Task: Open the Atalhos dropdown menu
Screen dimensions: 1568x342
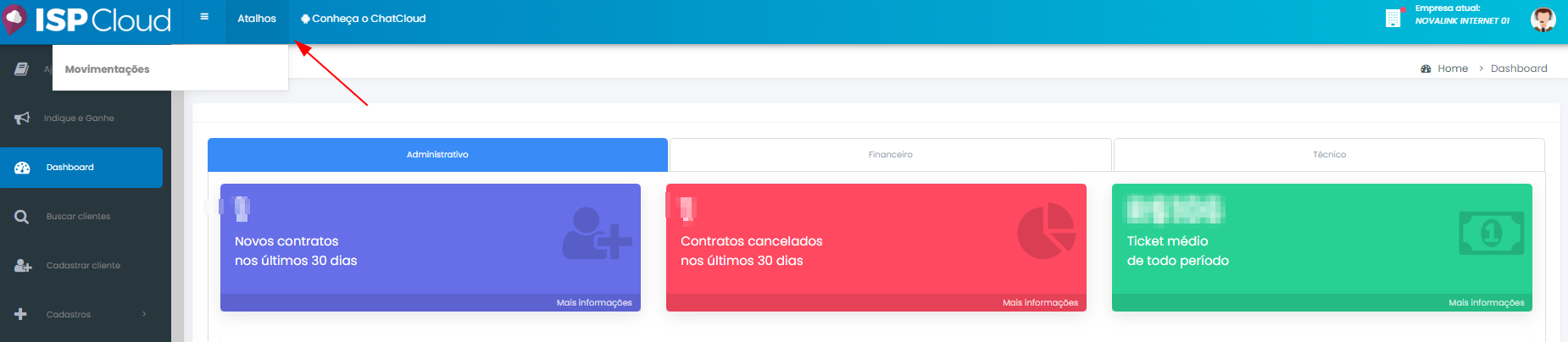Action: [x=257, y=19]
